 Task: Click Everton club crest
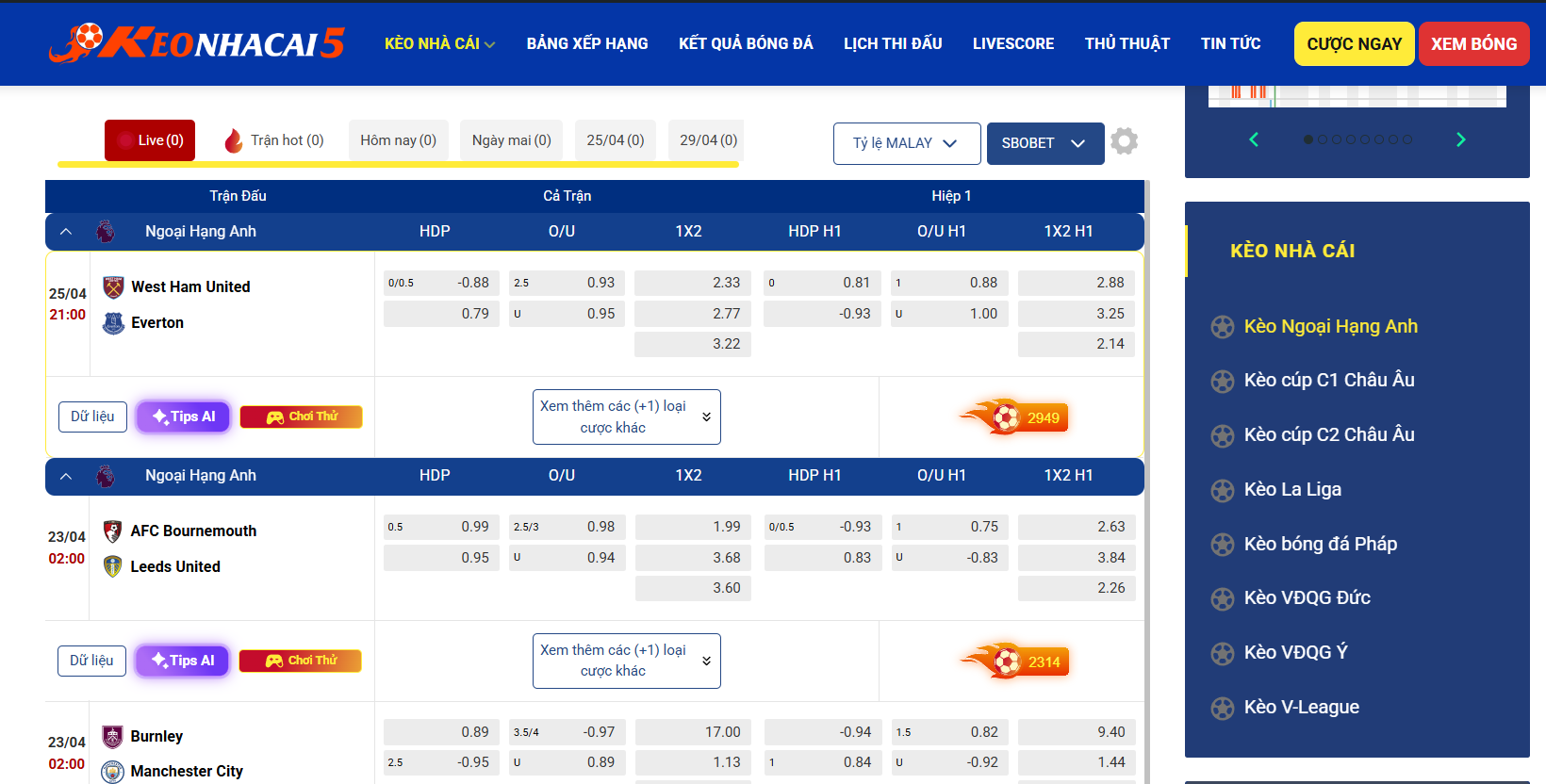113,323
